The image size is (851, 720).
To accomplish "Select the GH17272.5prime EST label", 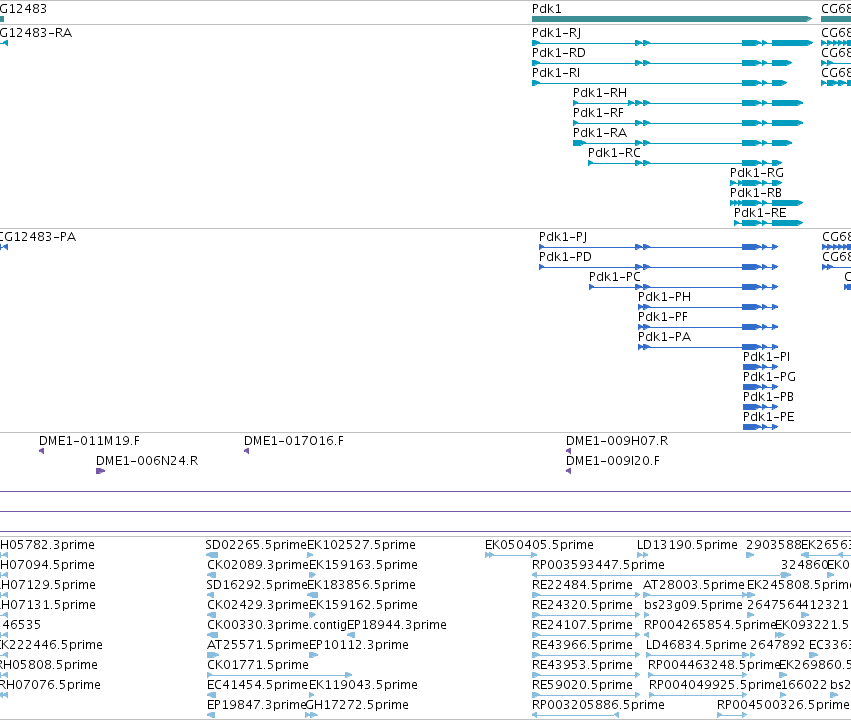I will tap(357, 705).
